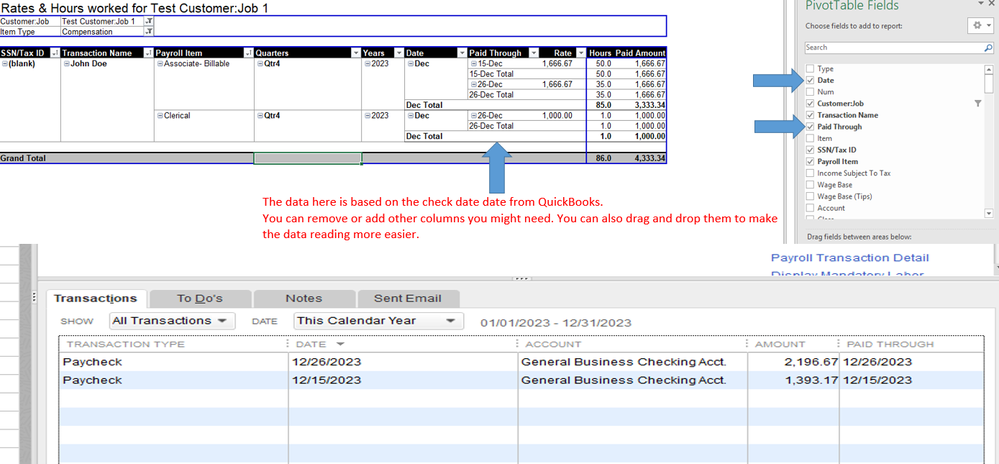
Task: Collapse the Clerical payroll item group
Action: (161, 116)
